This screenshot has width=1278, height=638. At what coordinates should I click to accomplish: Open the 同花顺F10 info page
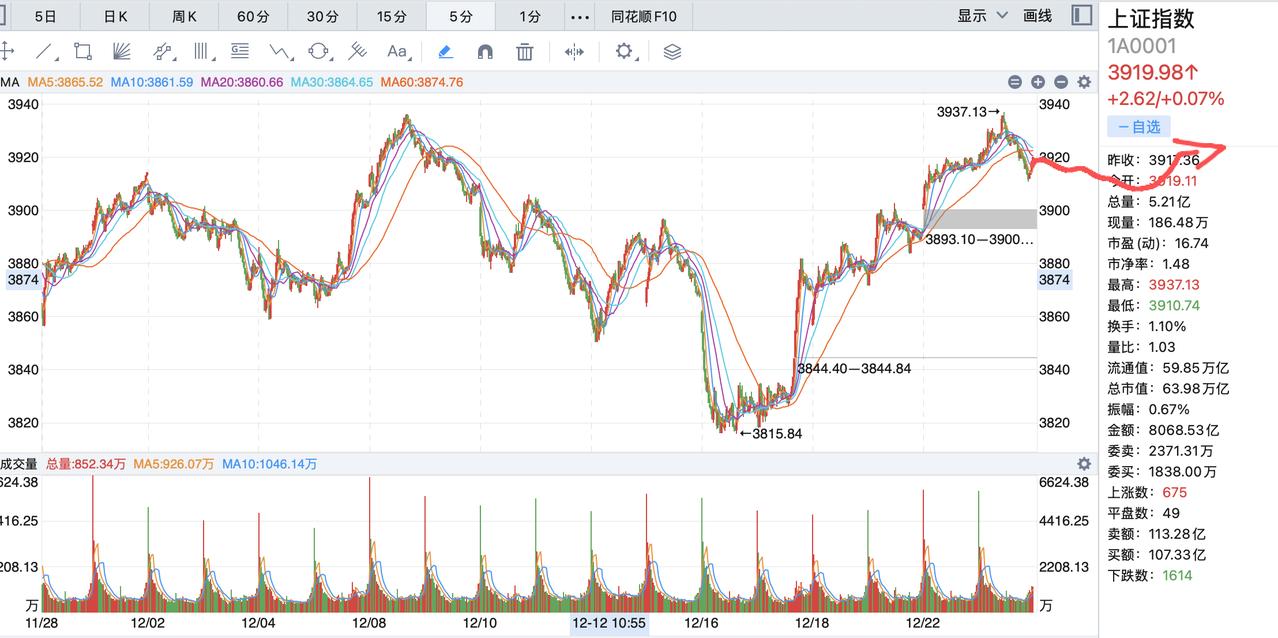(643, 16)
